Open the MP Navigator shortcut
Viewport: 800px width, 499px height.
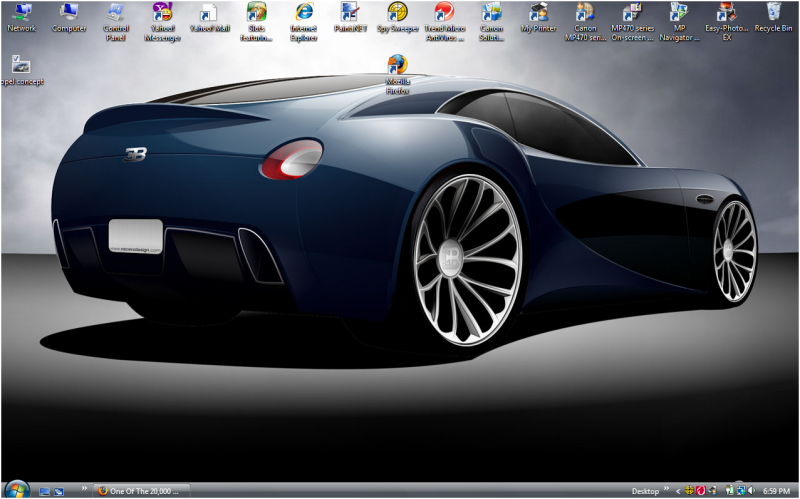[x=679, y=14]
